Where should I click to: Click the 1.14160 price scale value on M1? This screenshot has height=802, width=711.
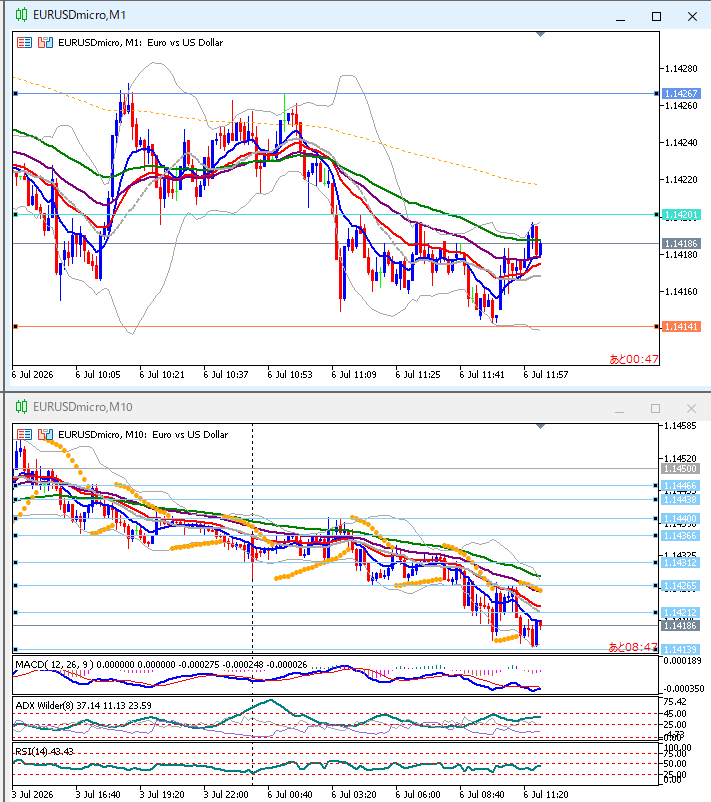(x=681, y=292)
